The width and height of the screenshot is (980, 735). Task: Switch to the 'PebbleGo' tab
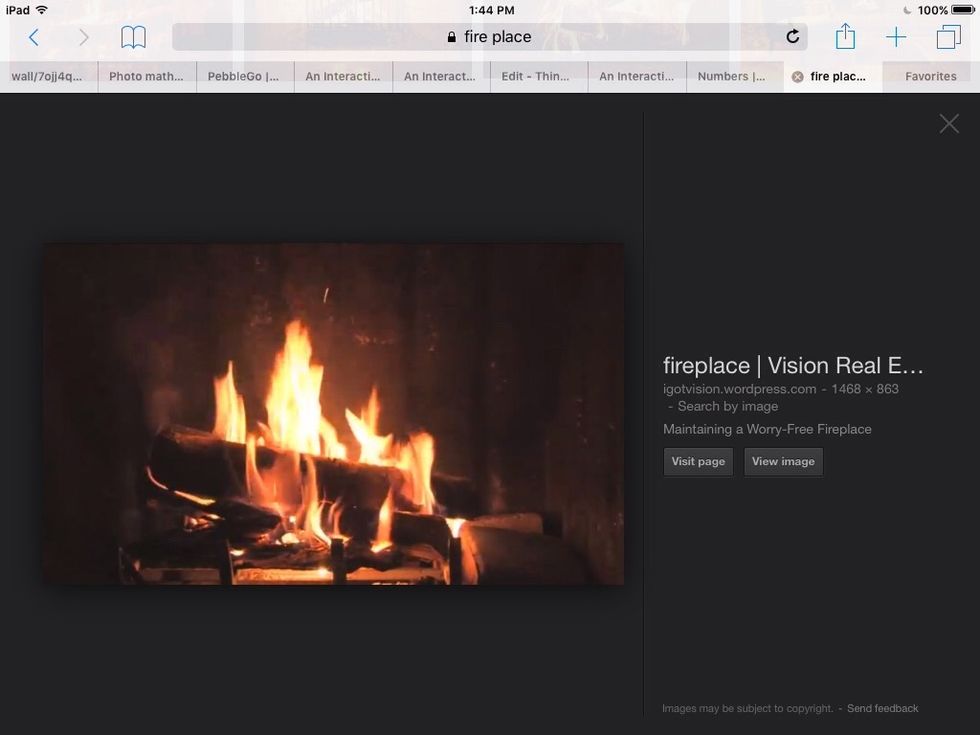click(x=244, y=75)
